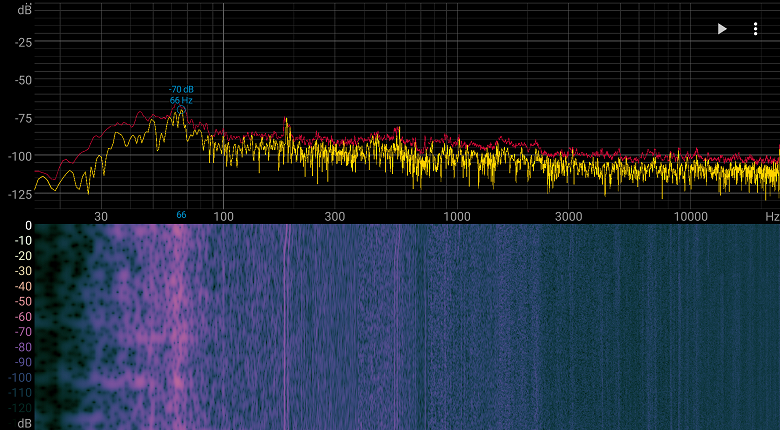Click the -50 dB spectrum axis label
This screenshot has height=430, width=780.
(x=23, y=80)
